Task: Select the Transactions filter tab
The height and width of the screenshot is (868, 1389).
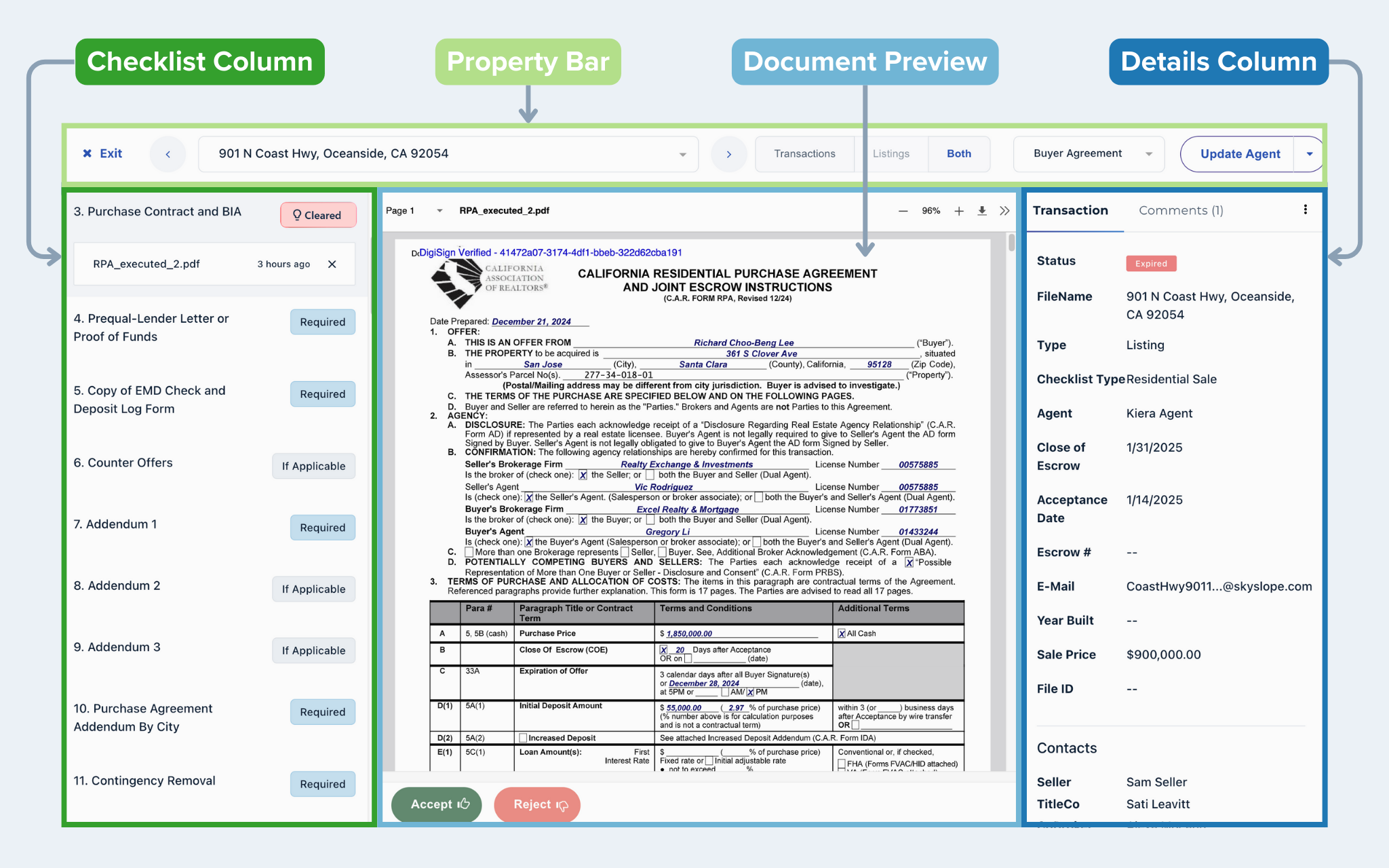Action: [x=804, y=154]
